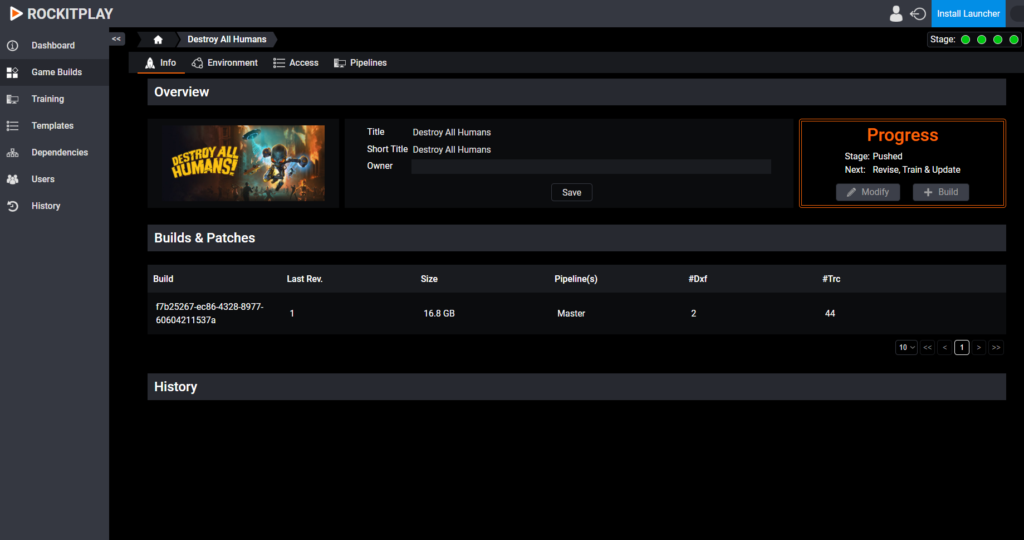Viewport: 1024px width, 540px height.
Task: Click the Install Launcher button
Action: [968, 14]
